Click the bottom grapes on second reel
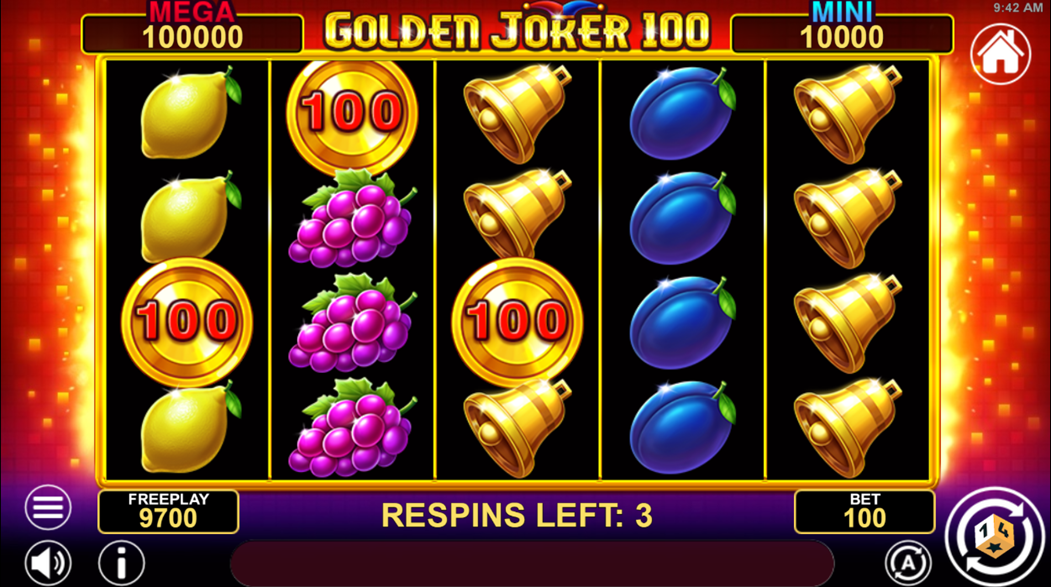 pos(352,426)
